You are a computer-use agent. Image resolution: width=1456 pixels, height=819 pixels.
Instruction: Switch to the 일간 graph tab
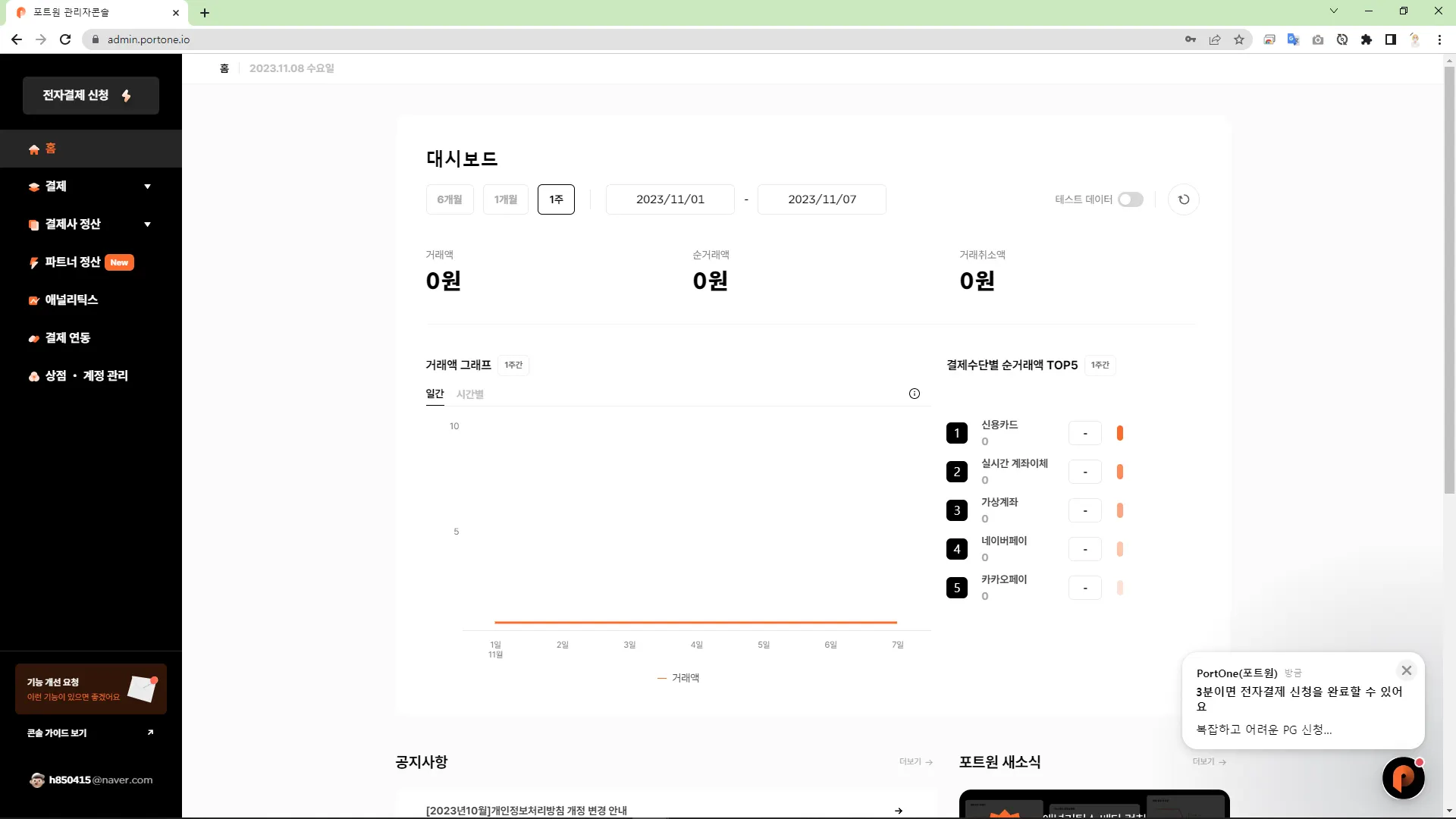[435, 394]
